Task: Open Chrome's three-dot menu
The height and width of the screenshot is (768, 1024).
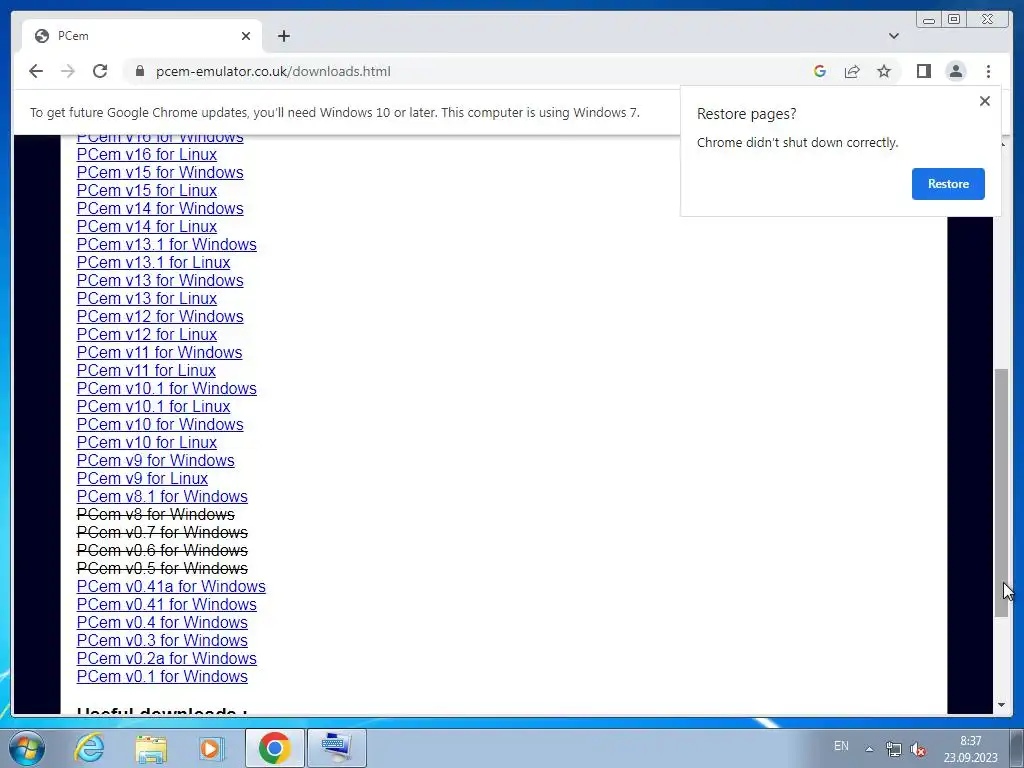Action: coord(989,71)
